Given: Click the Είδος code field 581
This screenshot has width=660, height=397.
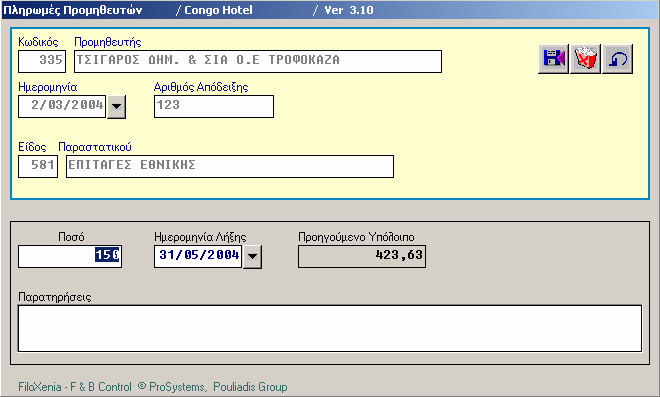Looking at the screenshot, I should coord(38,166).
